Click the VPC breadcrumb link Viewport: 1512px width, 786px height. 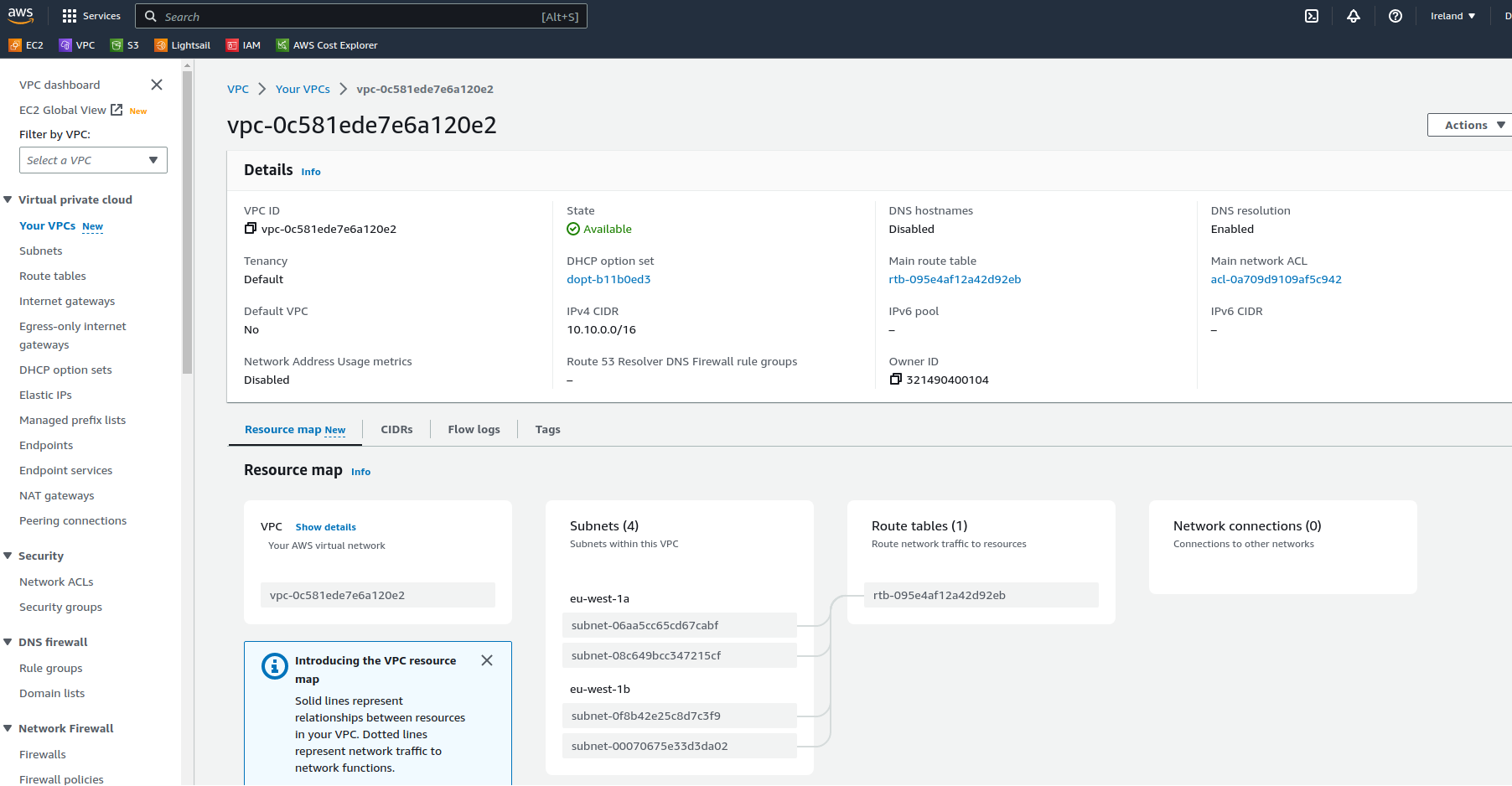point(238,89)
